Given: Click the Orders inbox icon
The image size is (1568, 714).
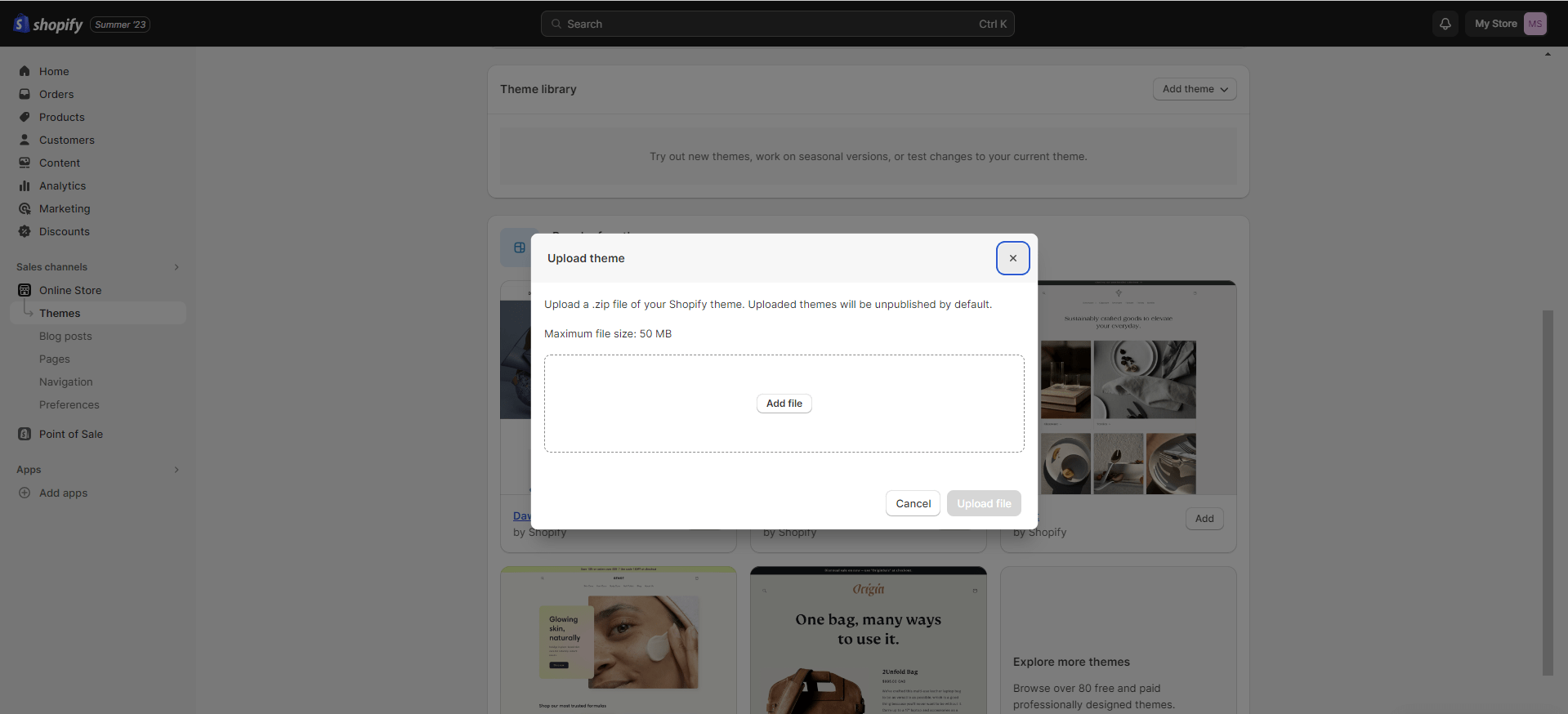Looking at the screenshot, I should point(25,94).
